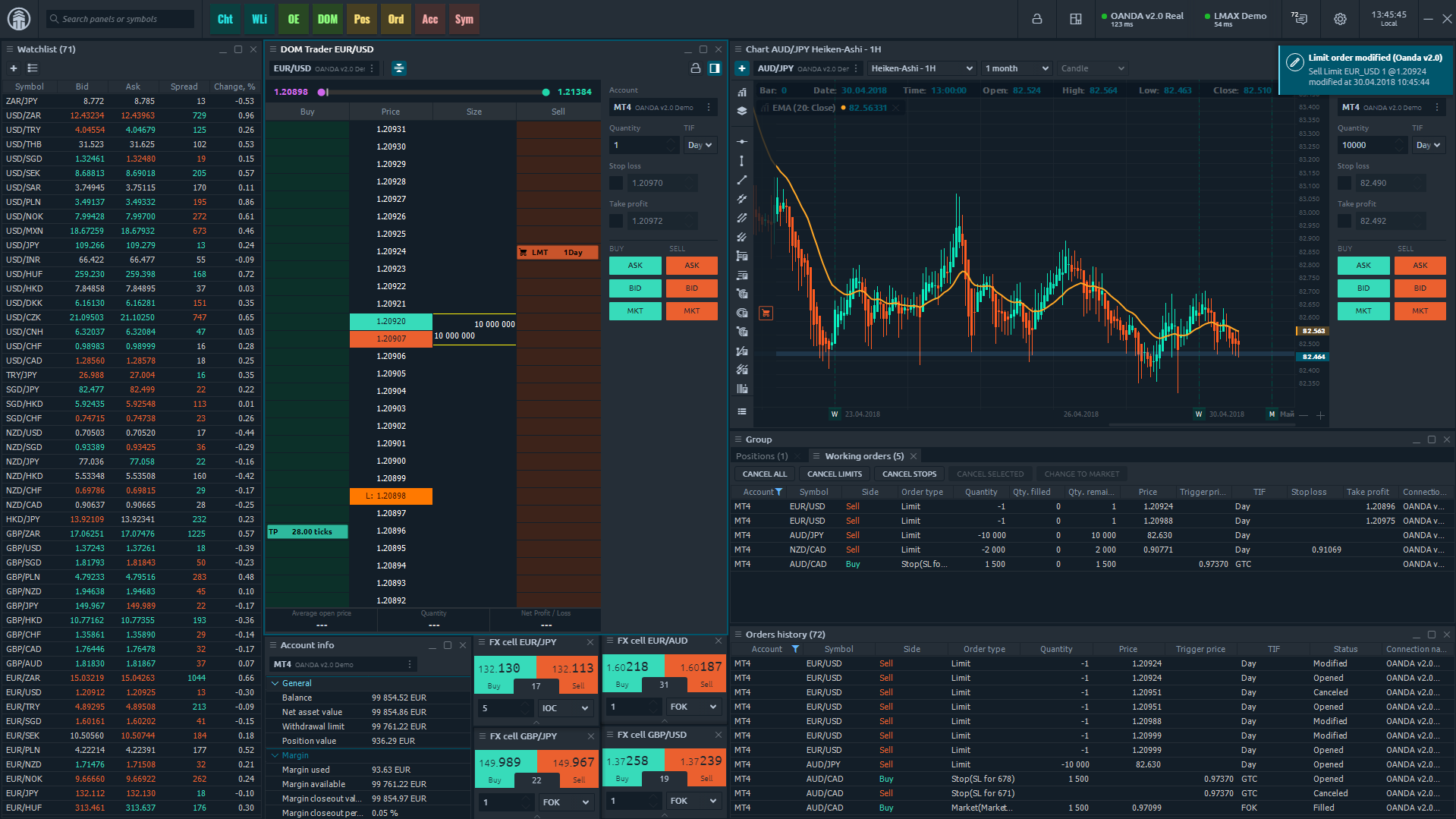The width and height of the screenshot is (1456, 819).
Task: Open the Orders history (72) panel menu
Action: pos(737,635)
